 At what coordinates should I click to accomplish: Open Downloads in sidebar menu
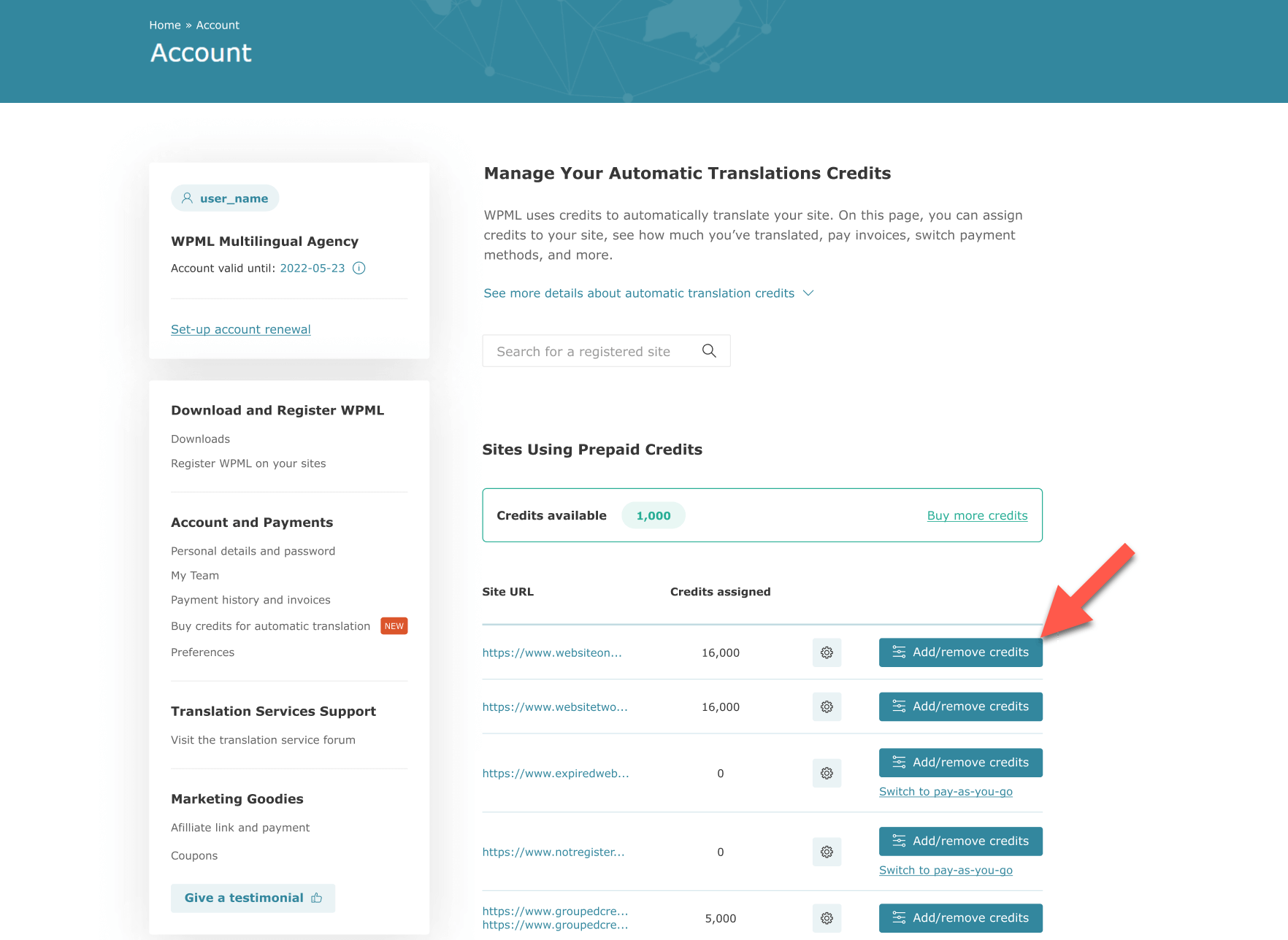[x=200, y=439]
